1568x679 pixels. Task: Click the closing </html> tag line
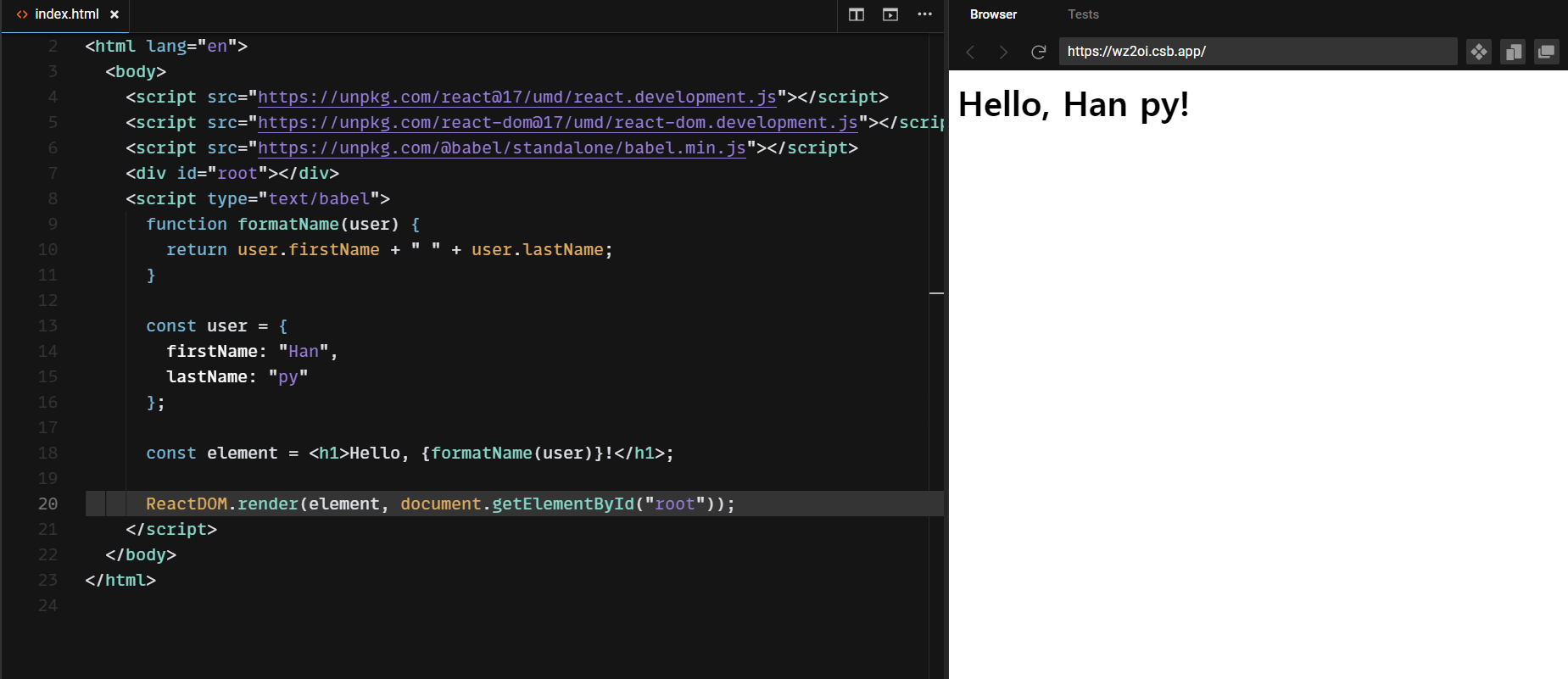[x=120, y=580]
